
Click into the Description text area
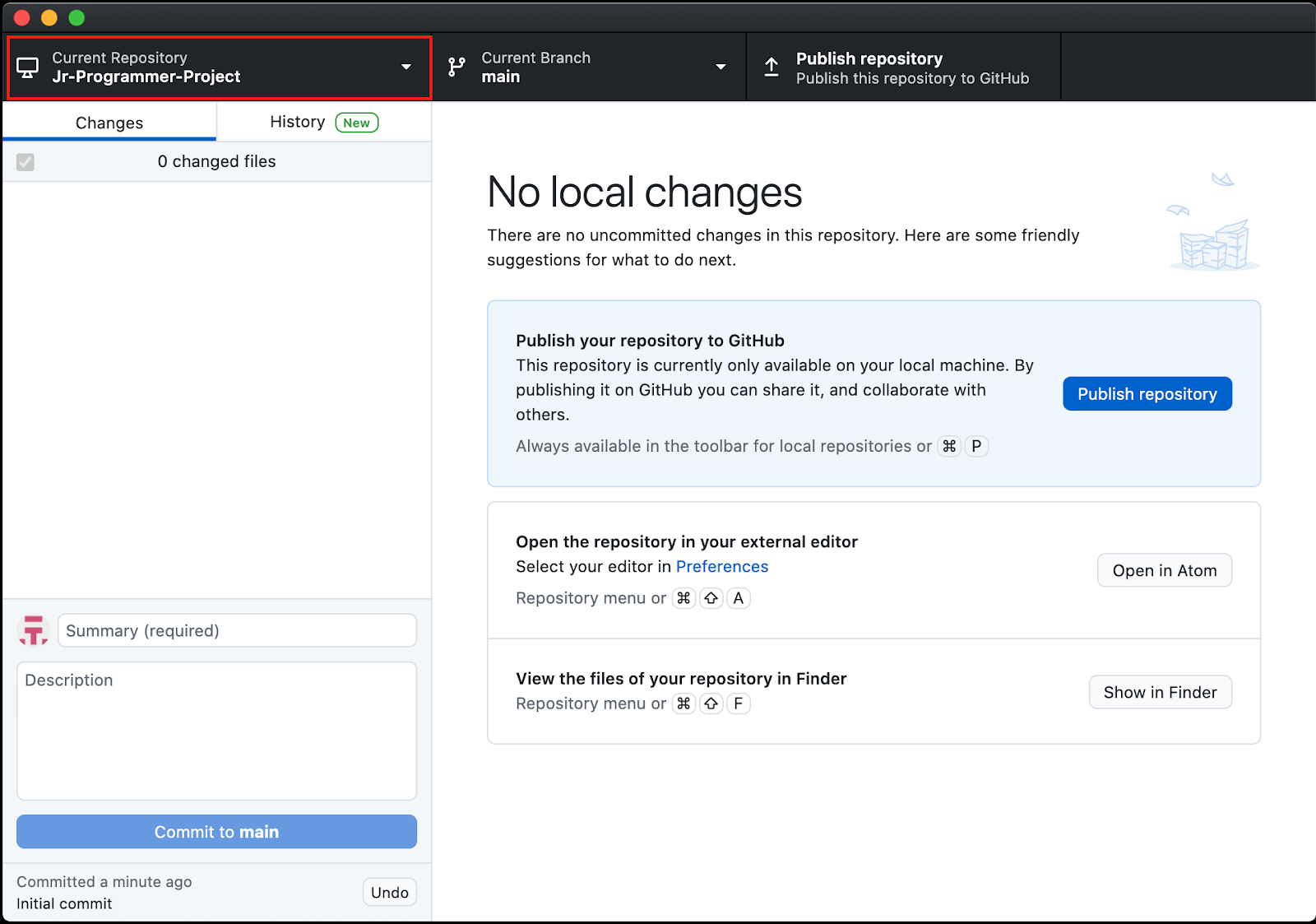[216, 731]
